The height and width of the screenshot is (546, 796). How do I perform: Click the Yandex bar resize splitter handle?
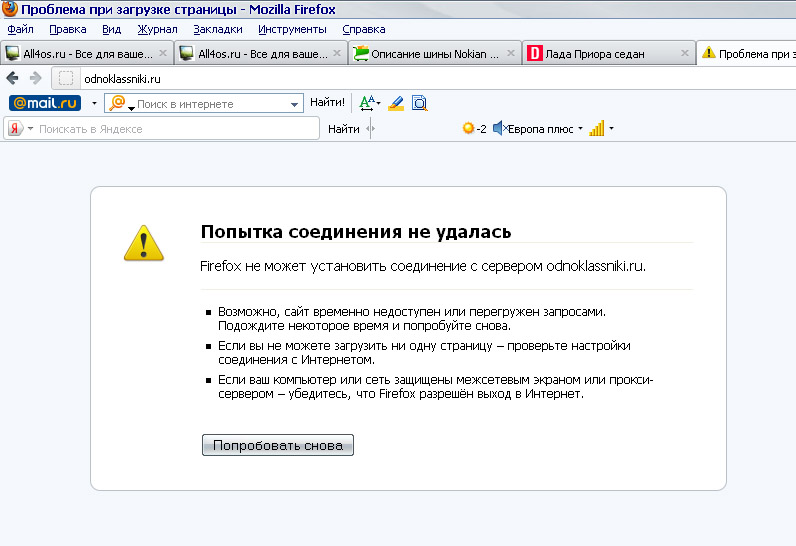[x=371, y=129]
